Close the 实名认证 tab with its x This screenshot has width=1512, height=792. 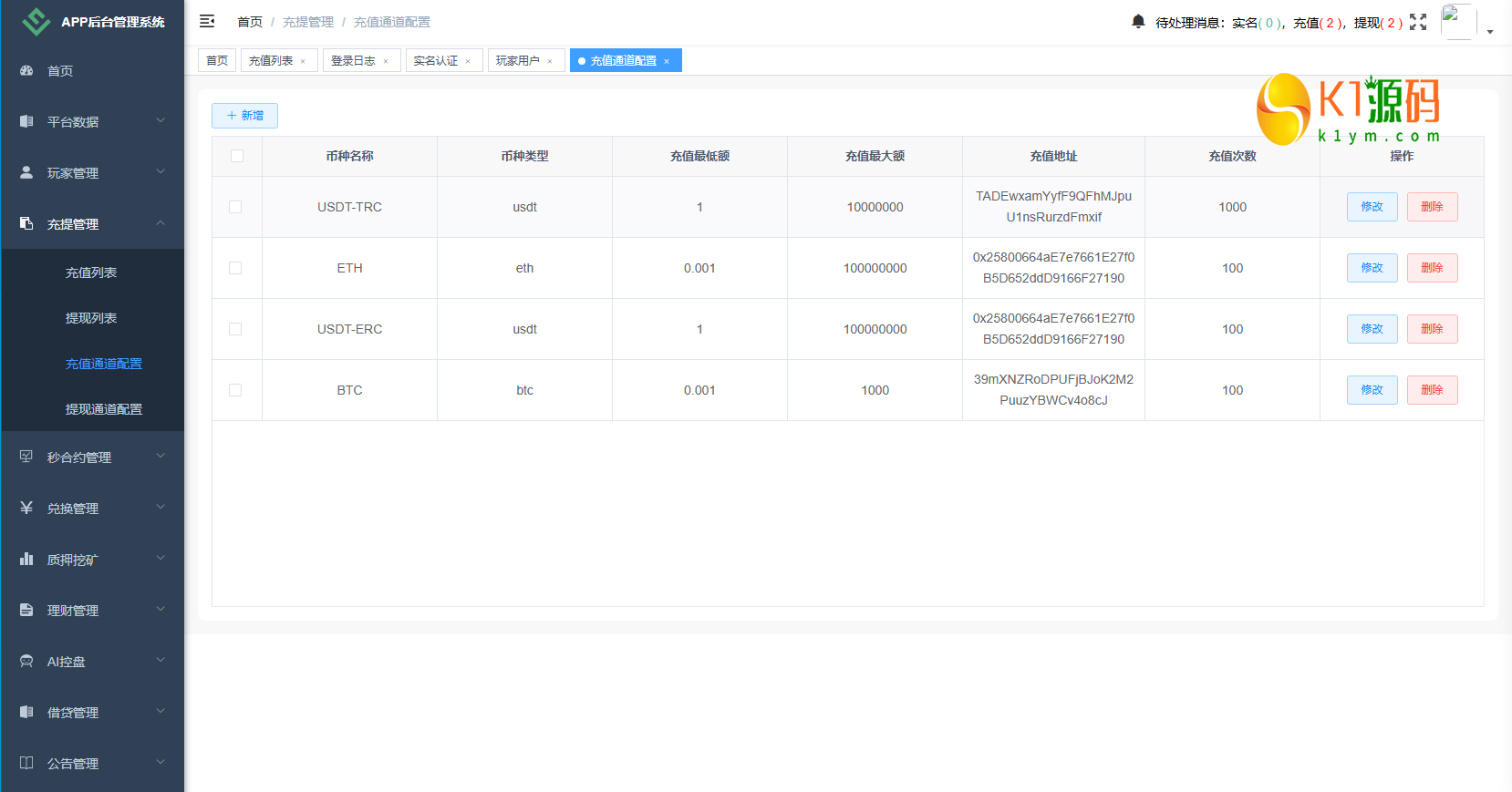click(x=468, y=61)
